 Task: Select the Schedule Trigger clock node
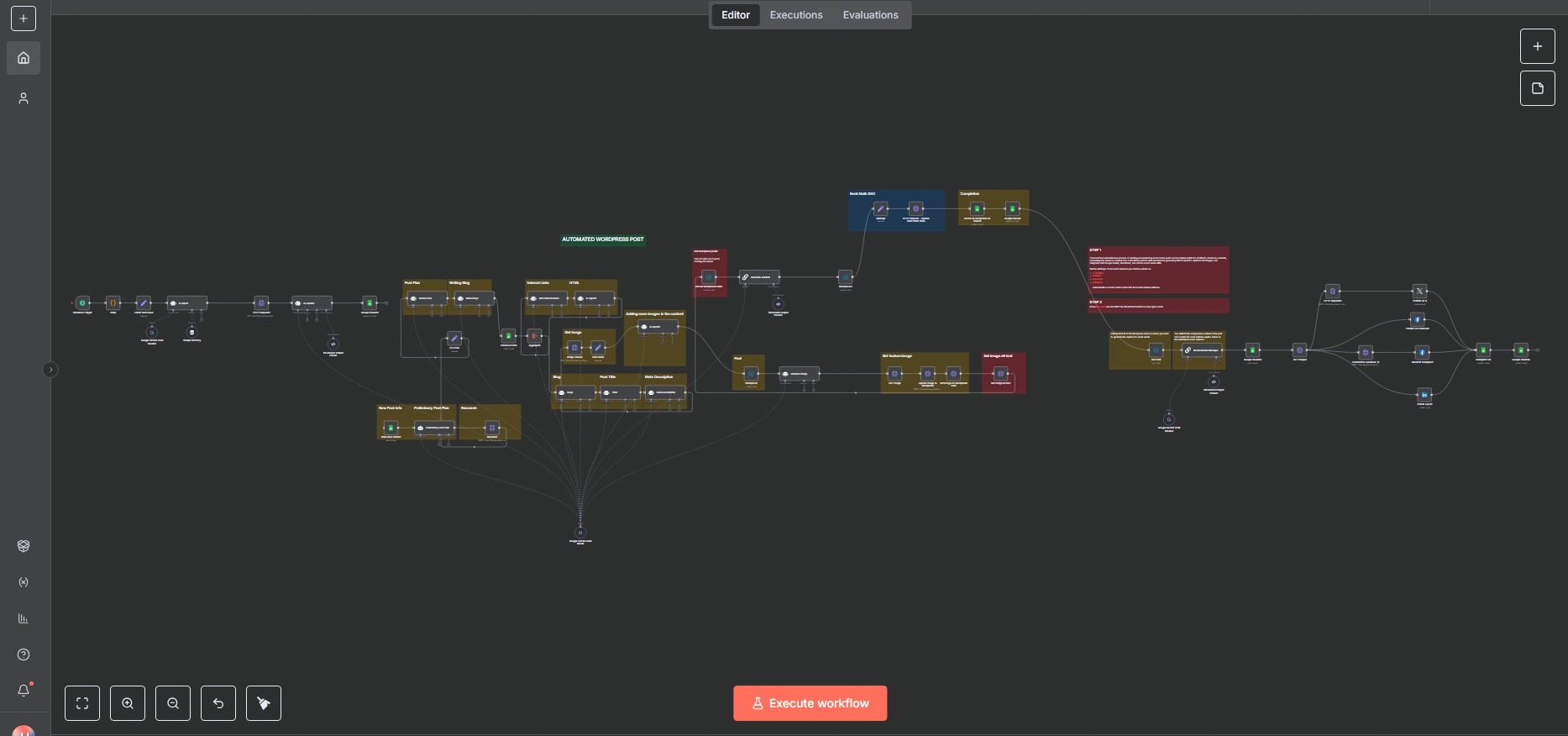click(x=82, y=302)
